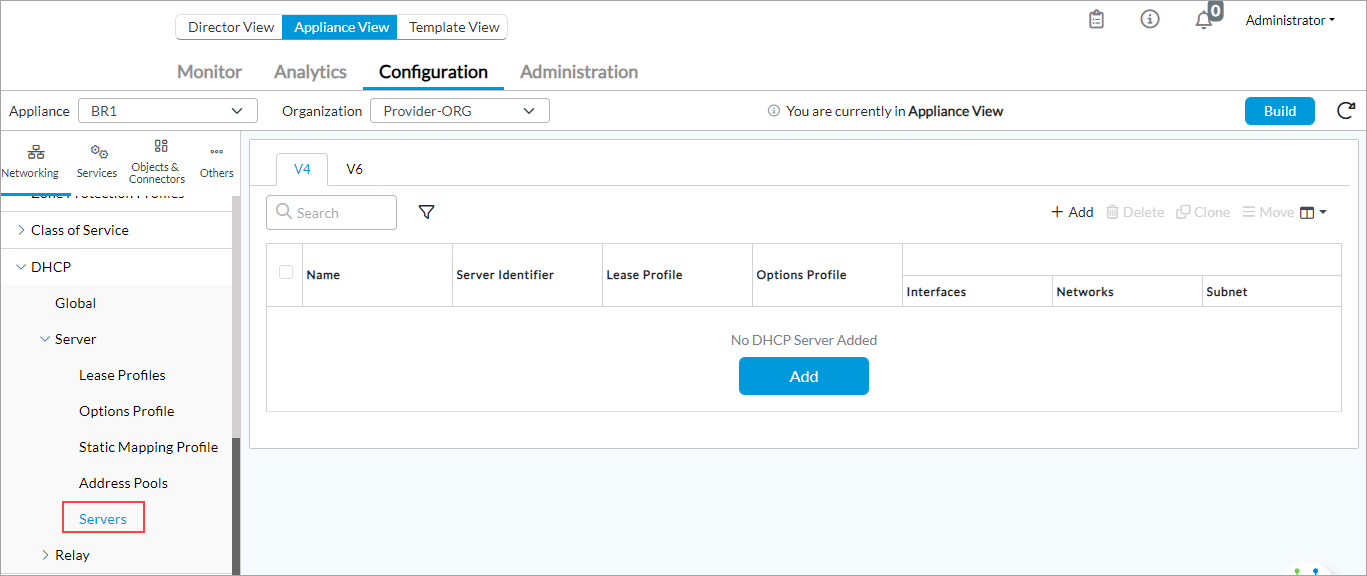
Task: Open the Others ellipsis icon tab
Action: 216,161
